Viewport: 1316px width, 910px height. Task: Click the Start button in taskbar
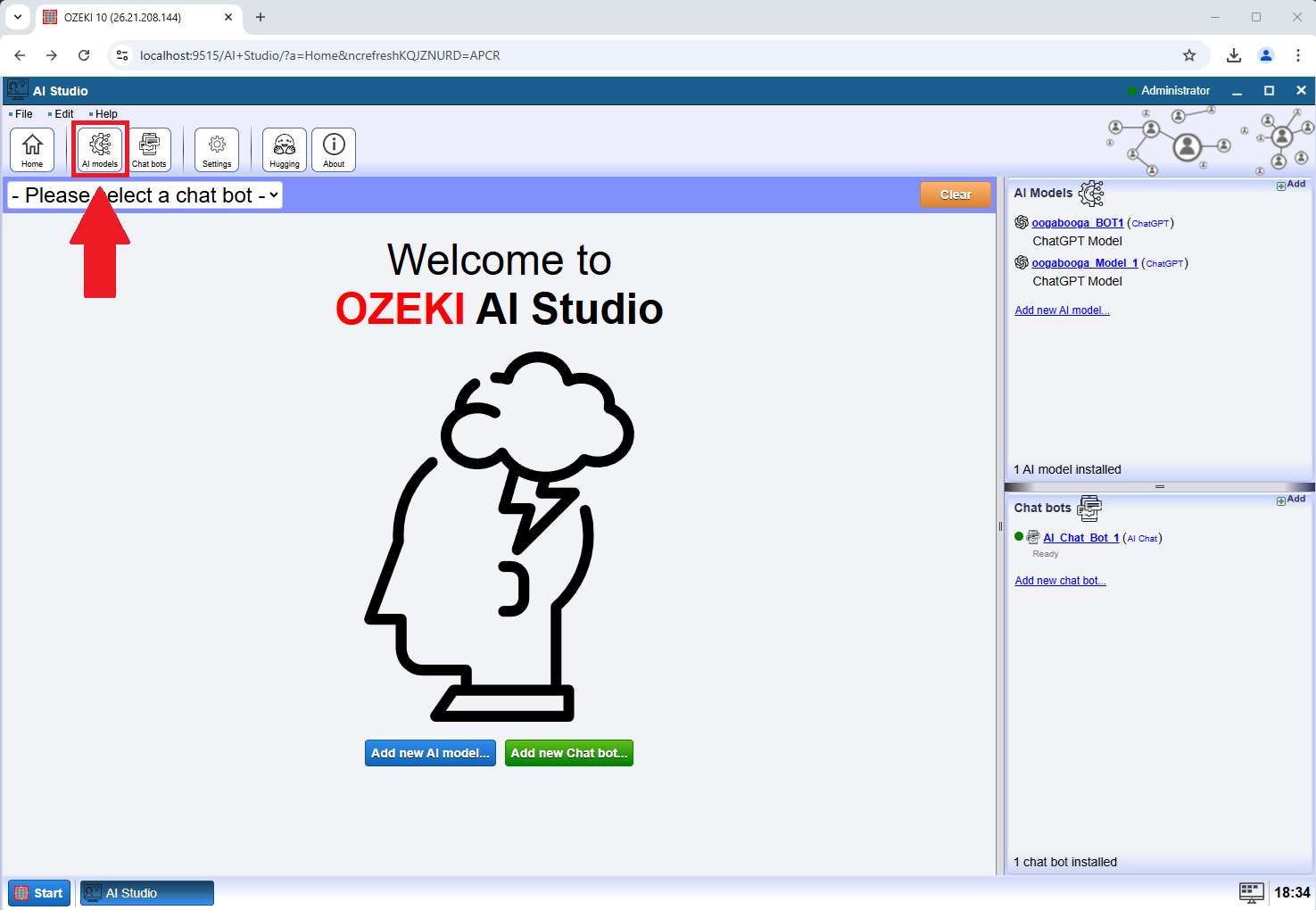(39, 893)
